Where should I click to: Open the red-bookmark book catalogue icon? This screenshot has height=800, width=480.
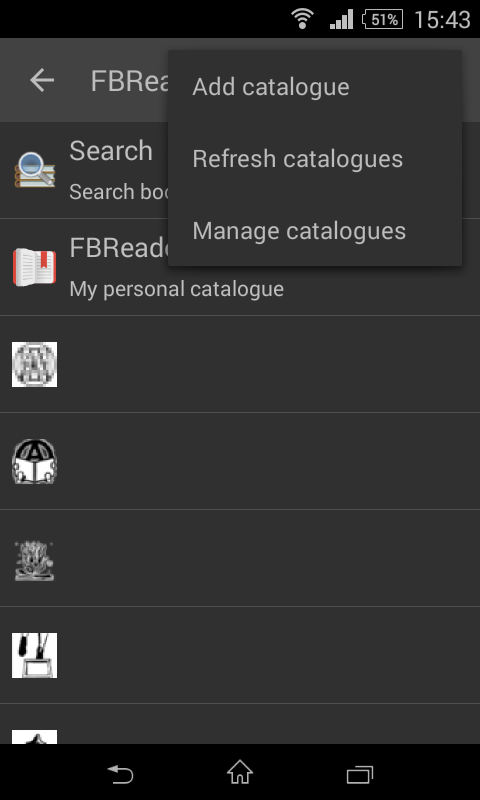[34, 267]
